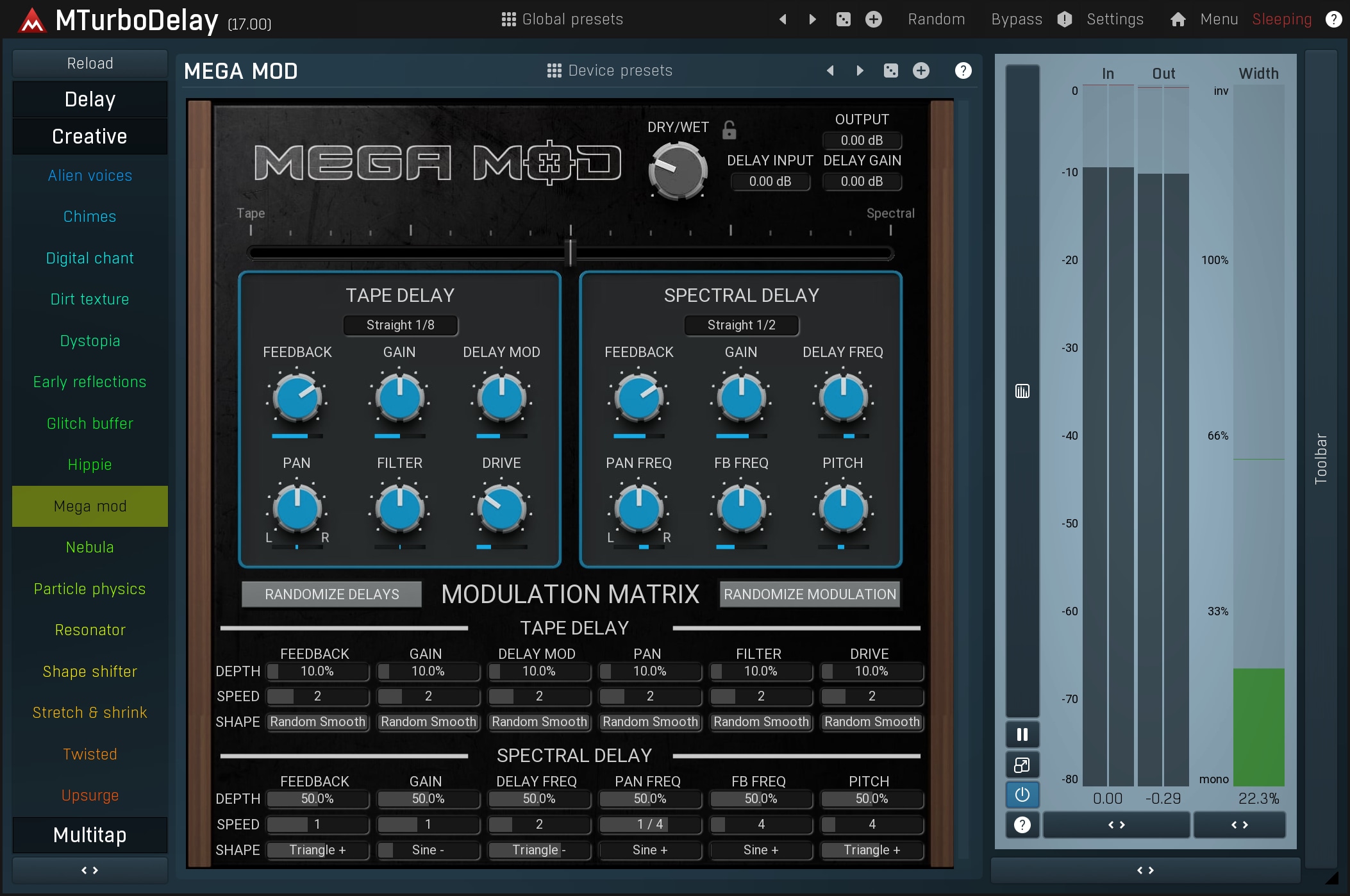The width and height of the screenshot is (1350, 896).
Task: Open Mega Mod device help icon
Action: [963, 71]
